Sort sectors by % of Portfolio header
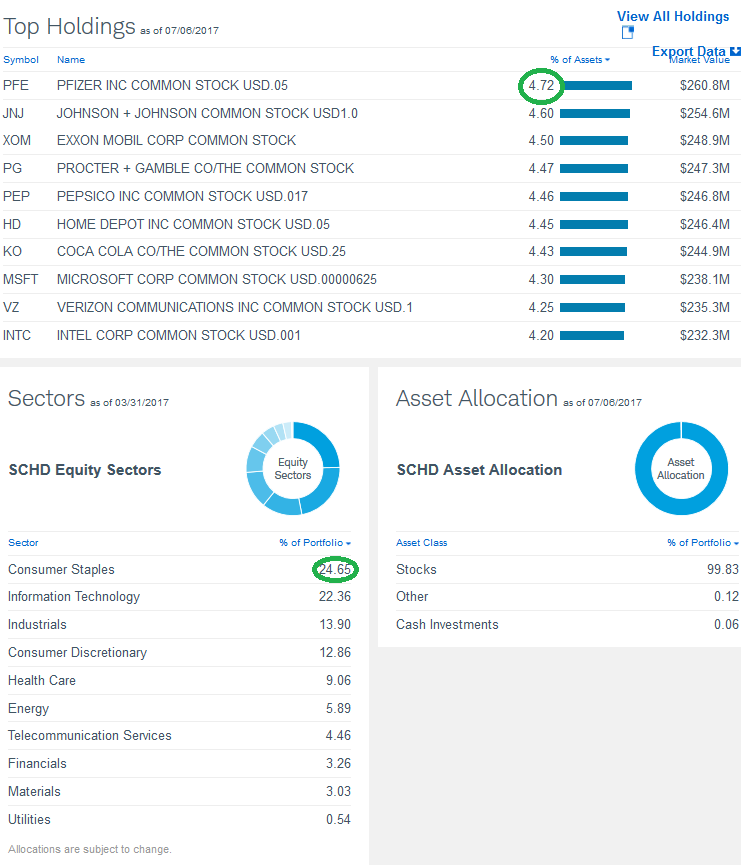The image size is (741, 865). [315, 542]
